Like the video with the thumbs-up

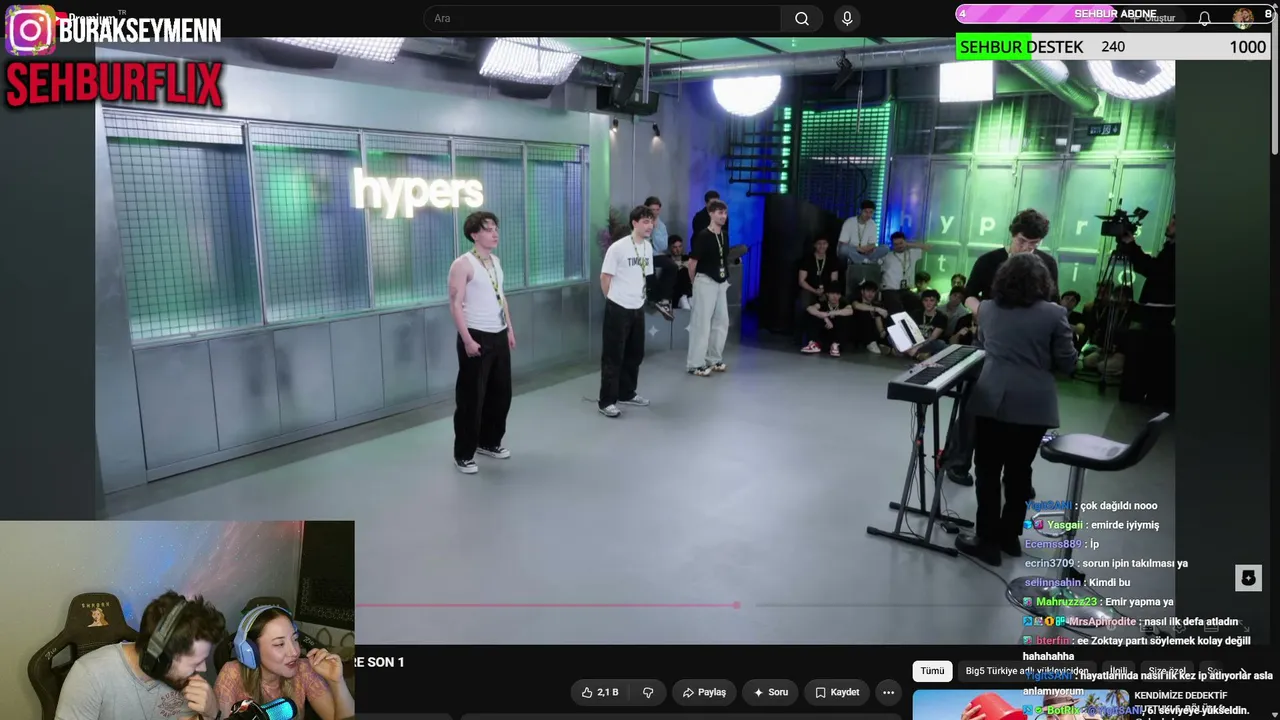coord(599,692)
